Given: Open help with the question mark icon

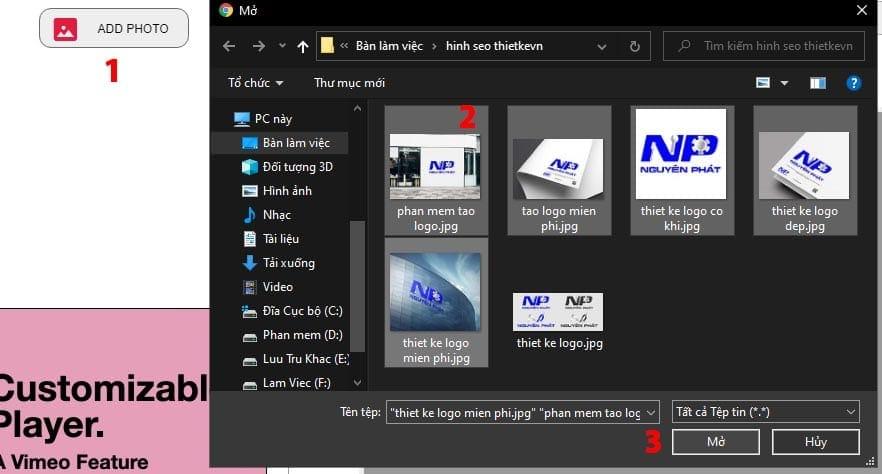Looking at the screenshot, I should [x=853, y=83].
